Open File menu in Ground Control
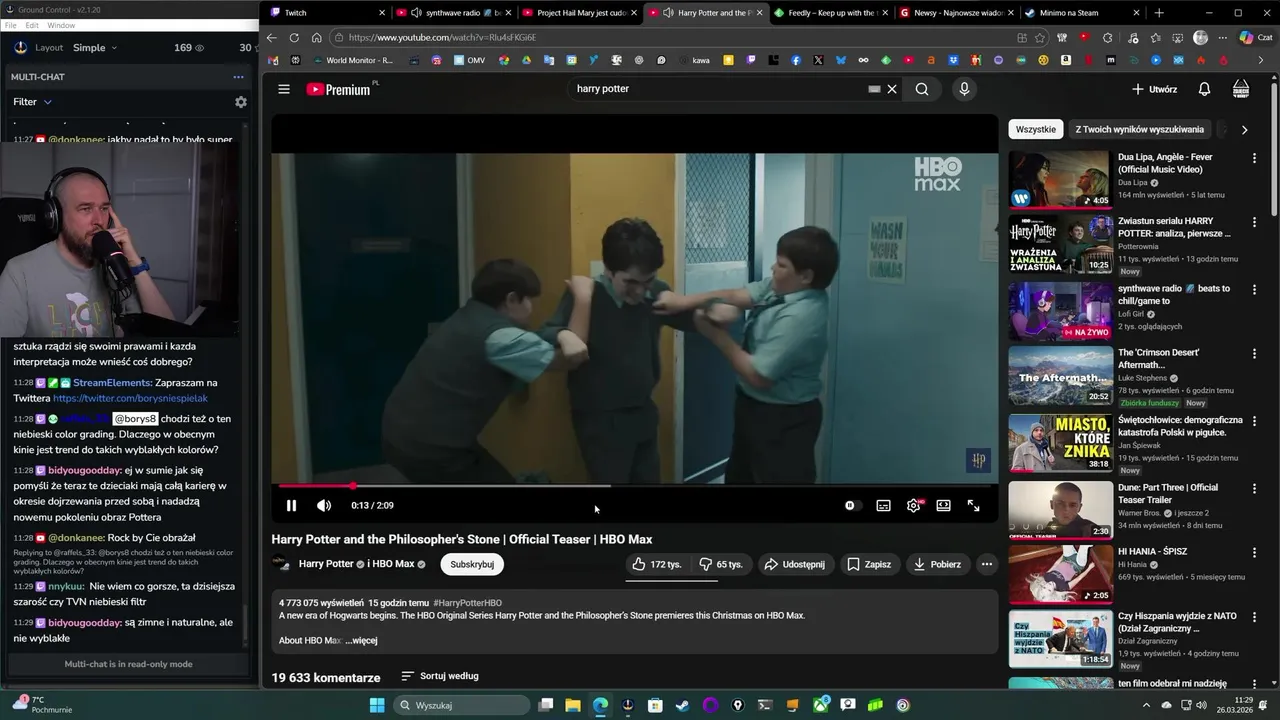Screen dimensions: 1280x720 coord(12,25)
